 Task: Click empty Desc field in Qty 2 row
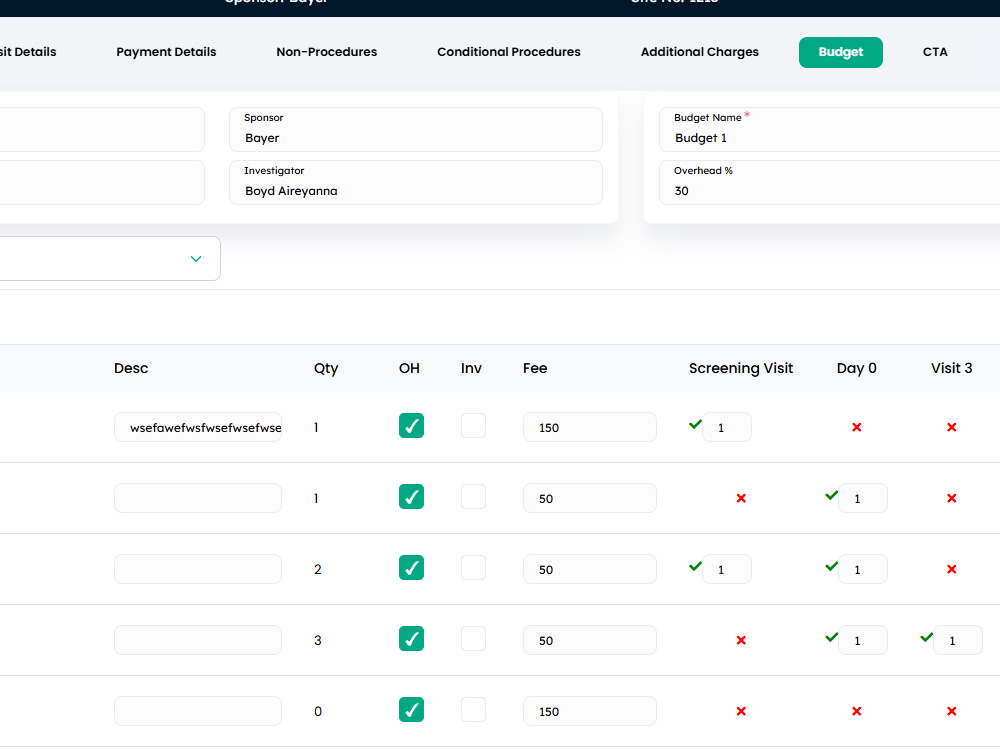[x=198, y=569]
